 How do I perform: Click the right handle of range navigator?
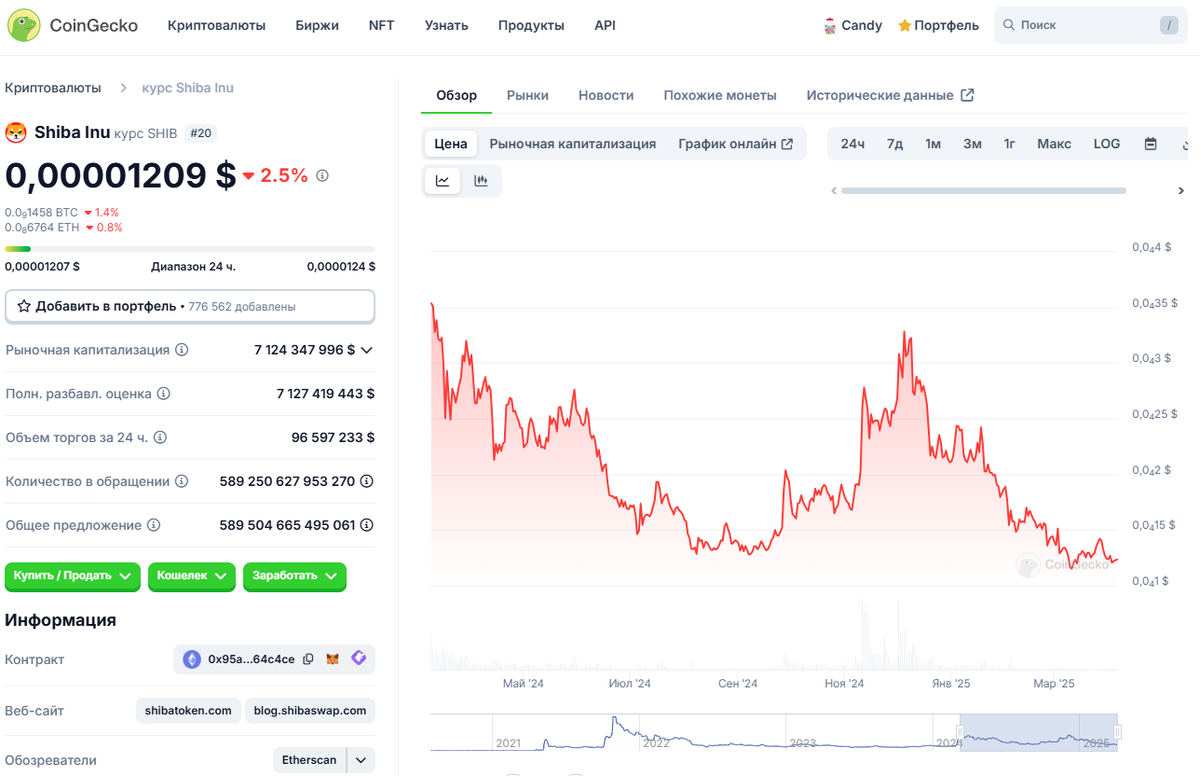(1118, 732)
